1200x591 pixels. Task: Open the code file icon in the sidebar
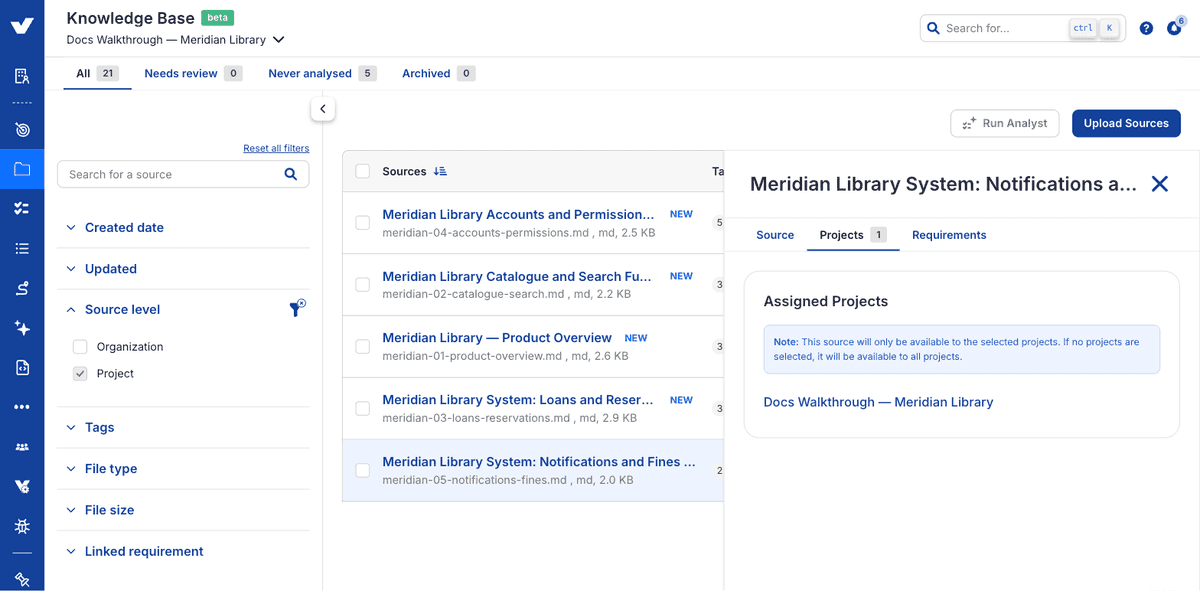click(x=22, y=367)
